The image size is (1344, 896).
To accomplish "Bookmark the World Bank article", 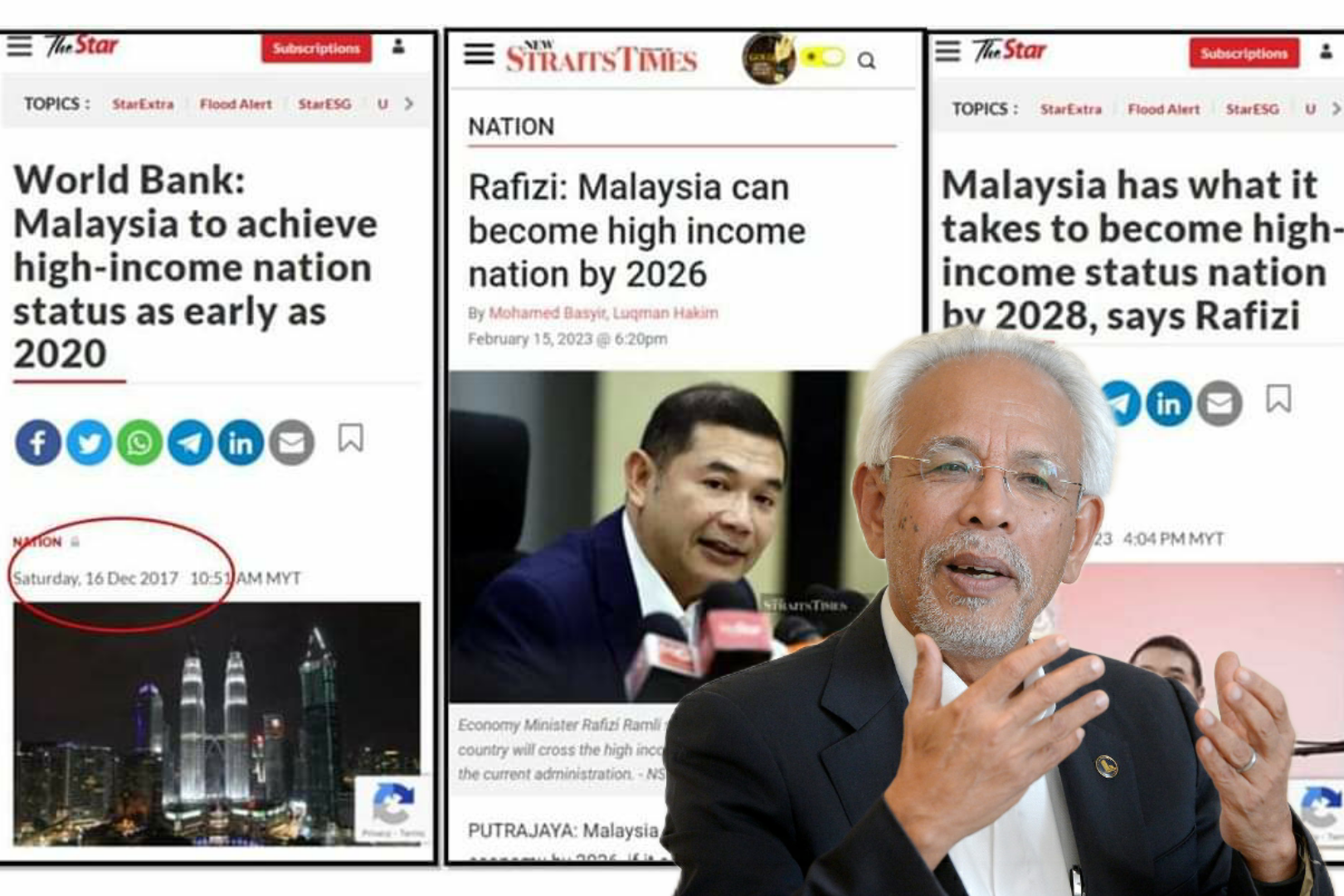I will pyautogui.click(x=350, y=438).
